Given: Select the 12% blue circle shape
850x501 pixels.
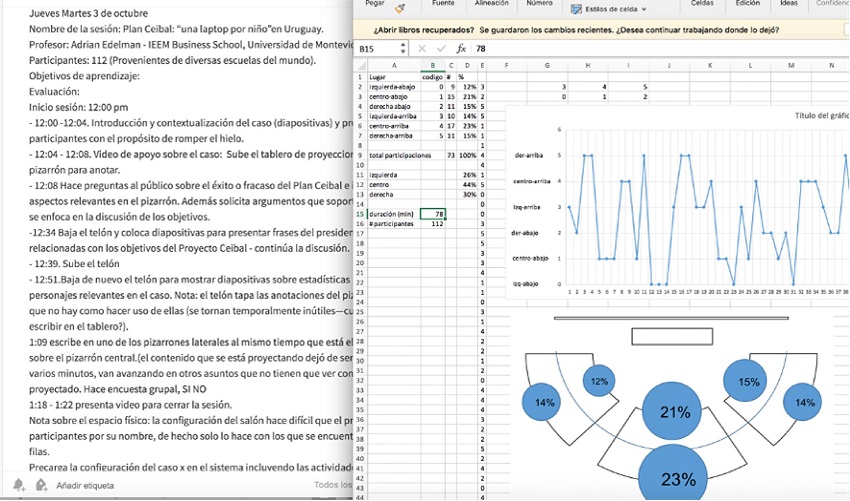Looking at the screenshot, I should pos(599,381).
